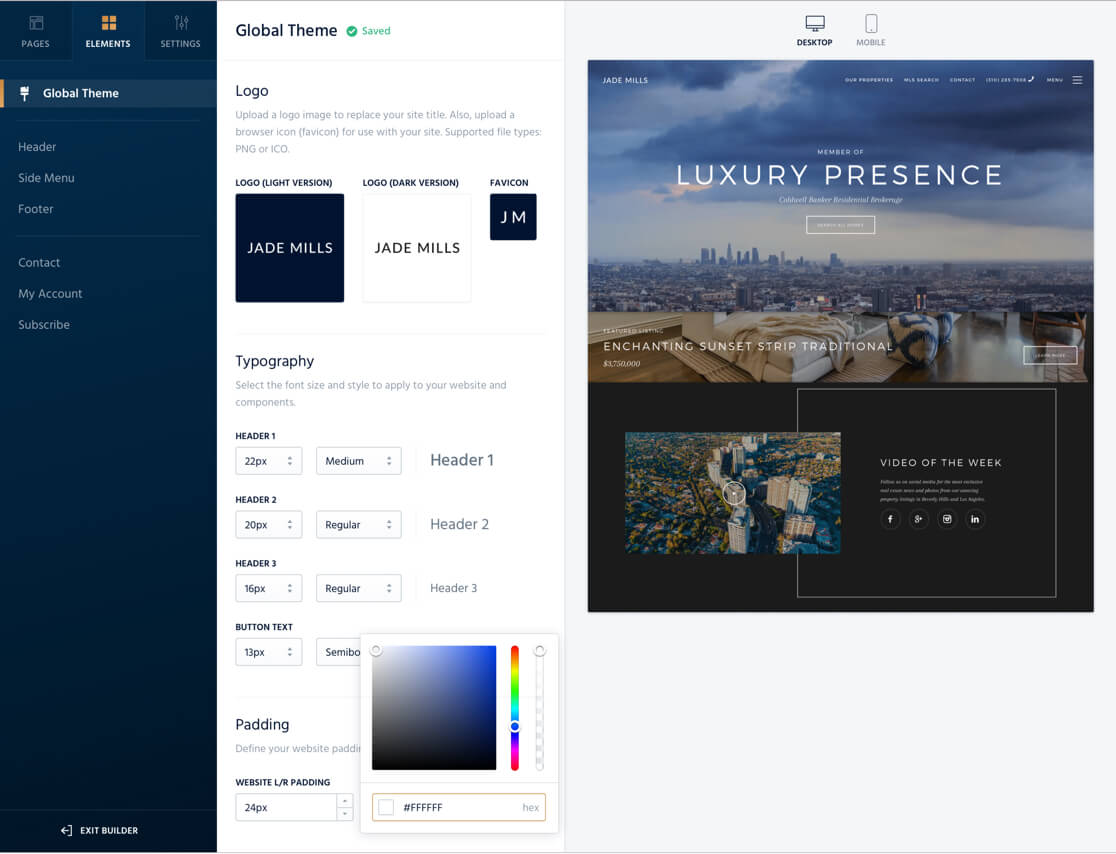Switch preview to Desktop view
This screenshot has height=854, width=1116.
click(x=814, y=31)
